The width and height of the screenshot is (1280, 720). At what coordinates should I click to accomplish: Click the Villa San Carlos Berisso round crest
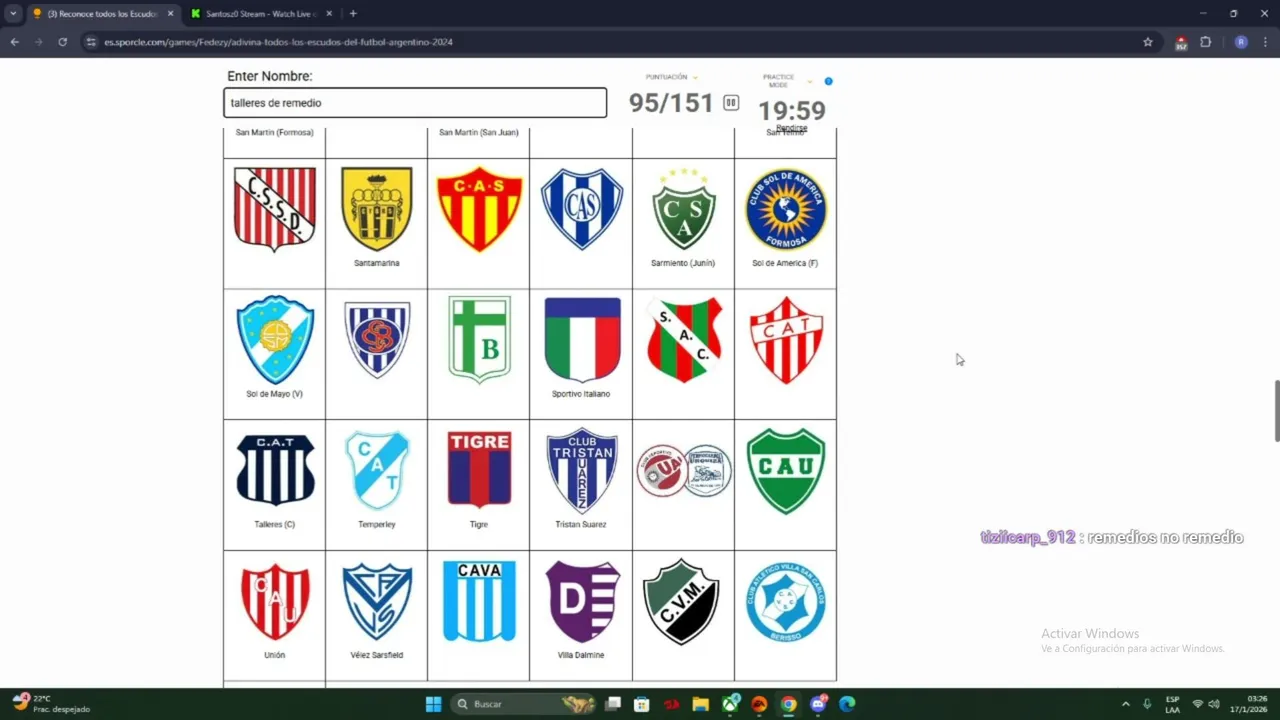coord(786,601)
